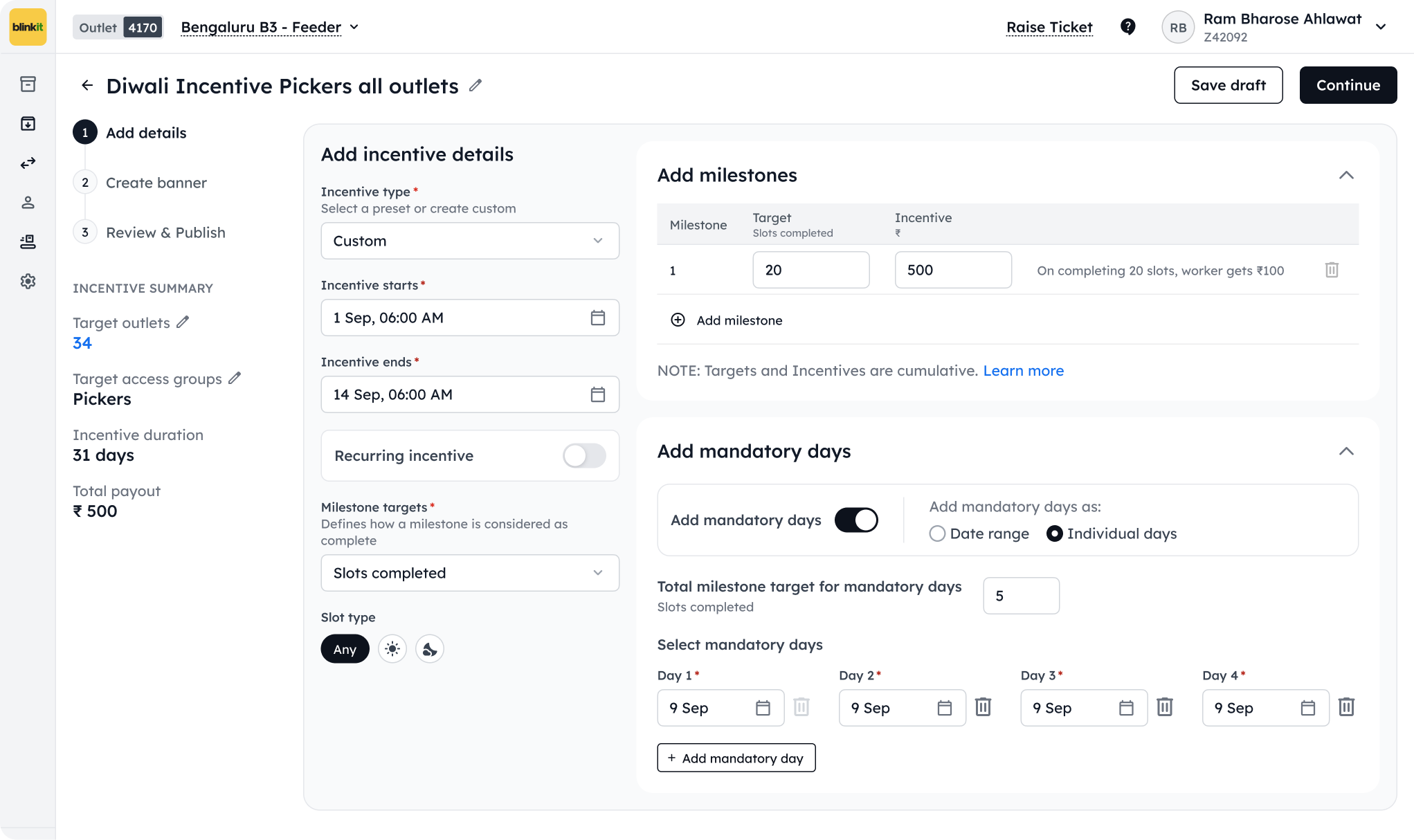Open the inbound download sidebar icon
1414x840 pixels.
(x=28, y=124)
